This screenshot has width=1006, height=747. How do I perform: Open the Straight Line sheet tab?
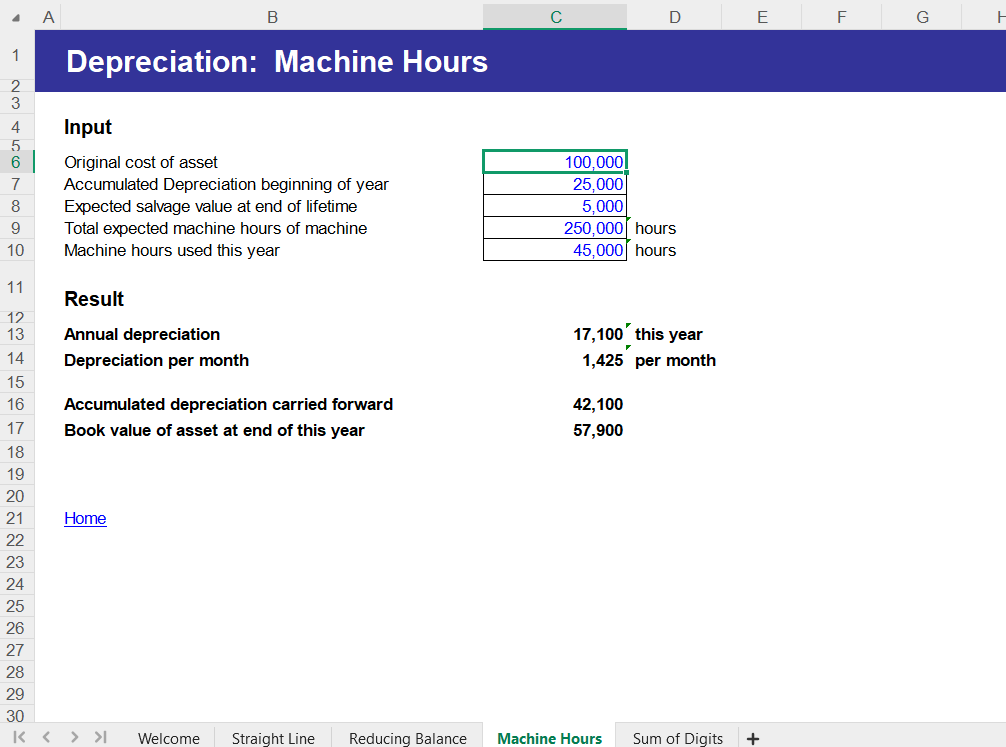tap(272, 738)
